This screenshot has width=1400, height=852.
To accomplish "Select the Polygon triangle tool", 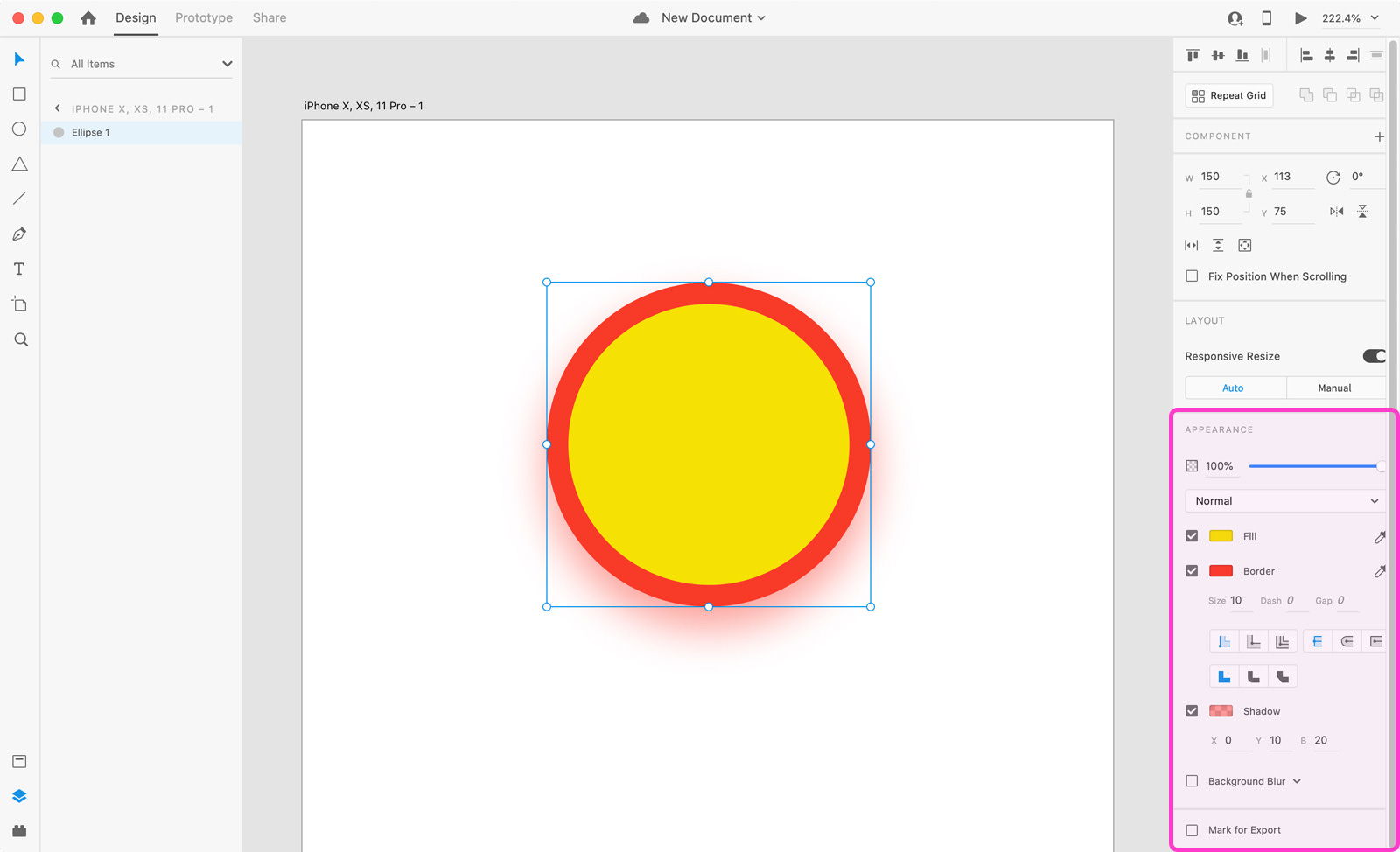I will coord(19,164).
